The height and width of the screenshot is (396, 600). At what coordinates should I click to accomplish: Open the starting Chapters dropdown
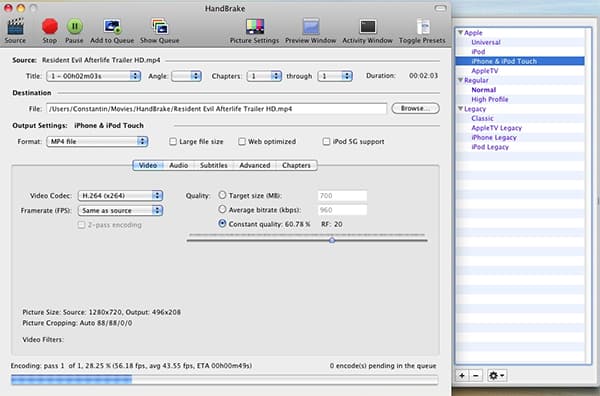pyautogui.click(x=264, y=76)
